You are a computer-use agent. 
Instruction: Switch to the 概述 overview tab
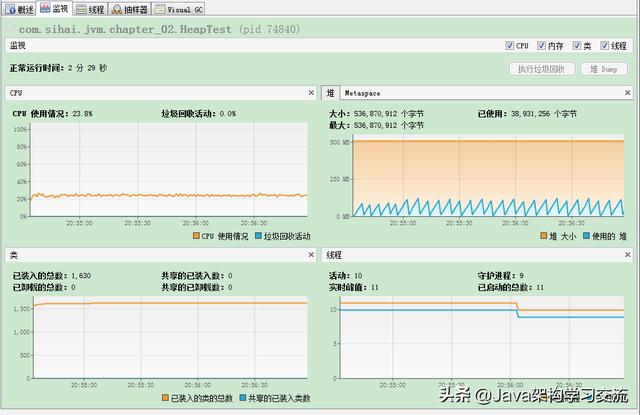click(x=19, y=9)
